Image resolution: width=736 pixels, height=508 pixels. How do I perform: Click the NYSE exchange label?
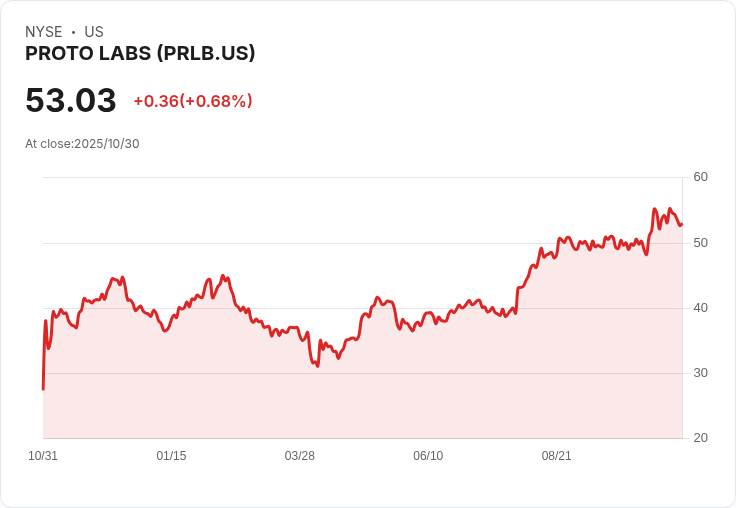44,32
